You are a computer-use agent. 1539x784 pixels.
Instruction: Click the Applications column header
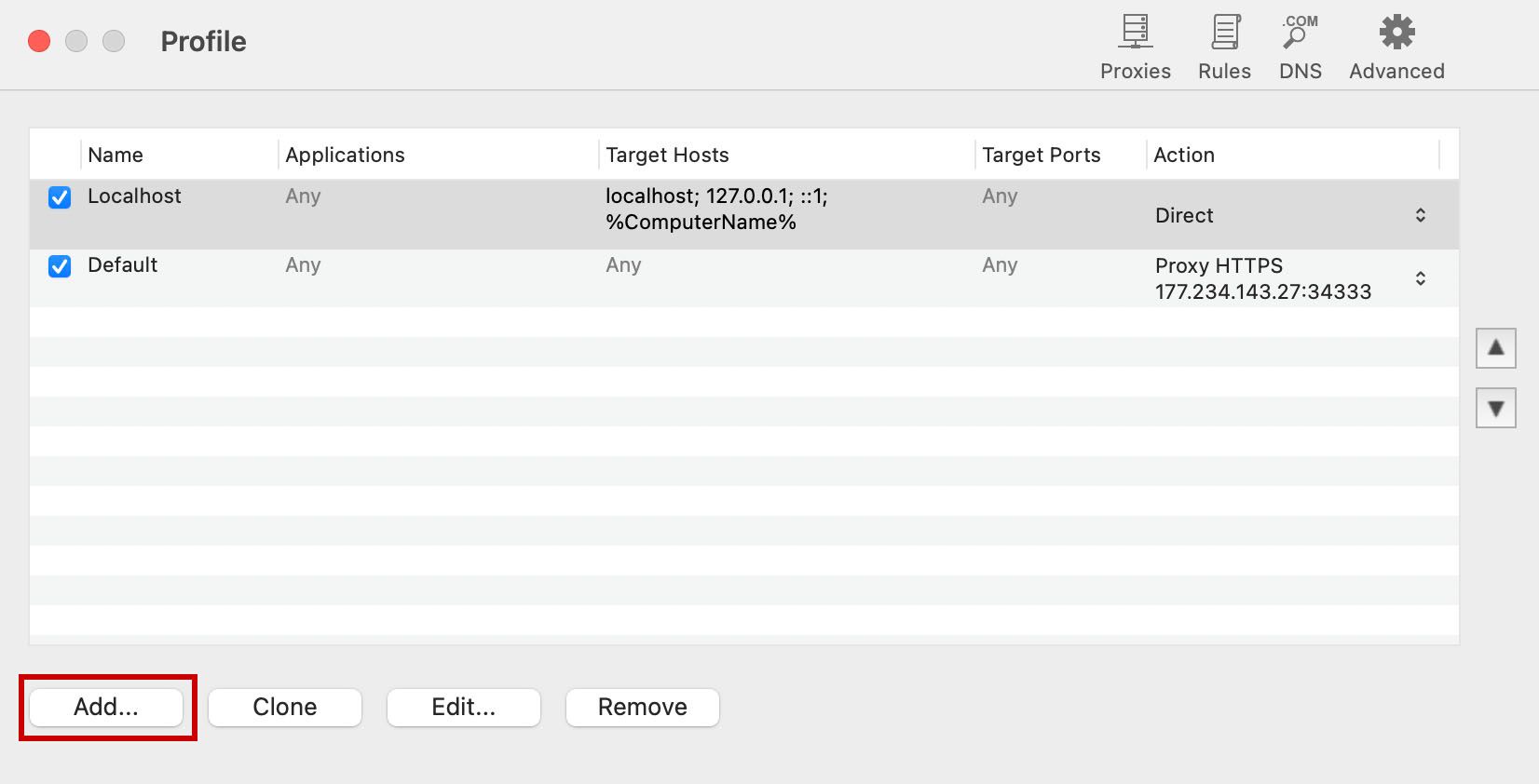[345, 155]
